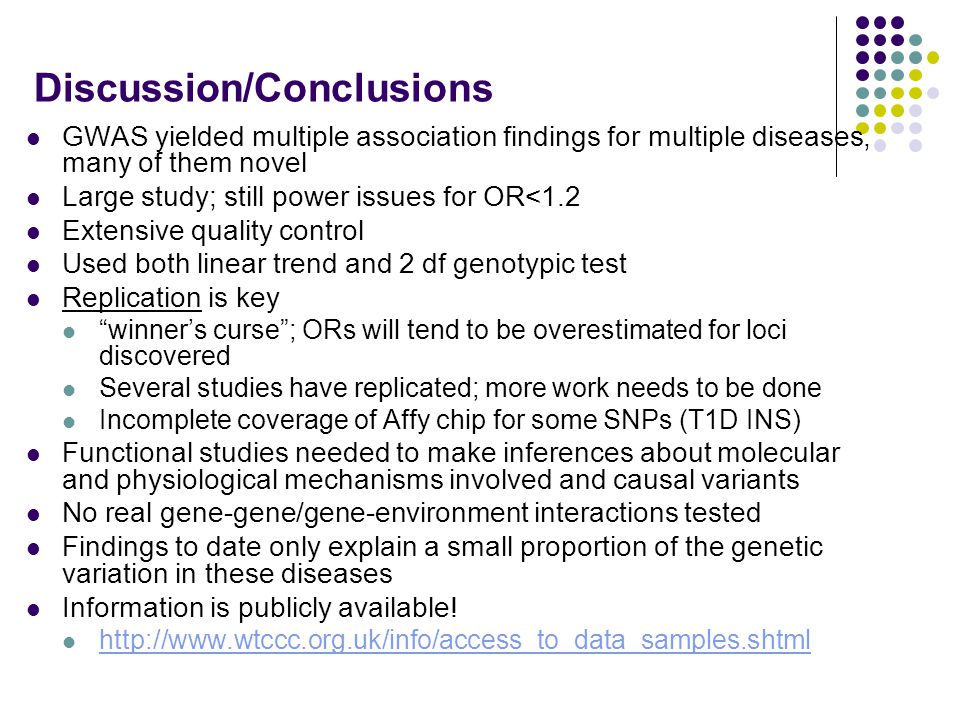Click the linear trend and 2 df genotypic test line
Image resolution: width=960 pixels, height=720 pixels.
pos(344,264)
